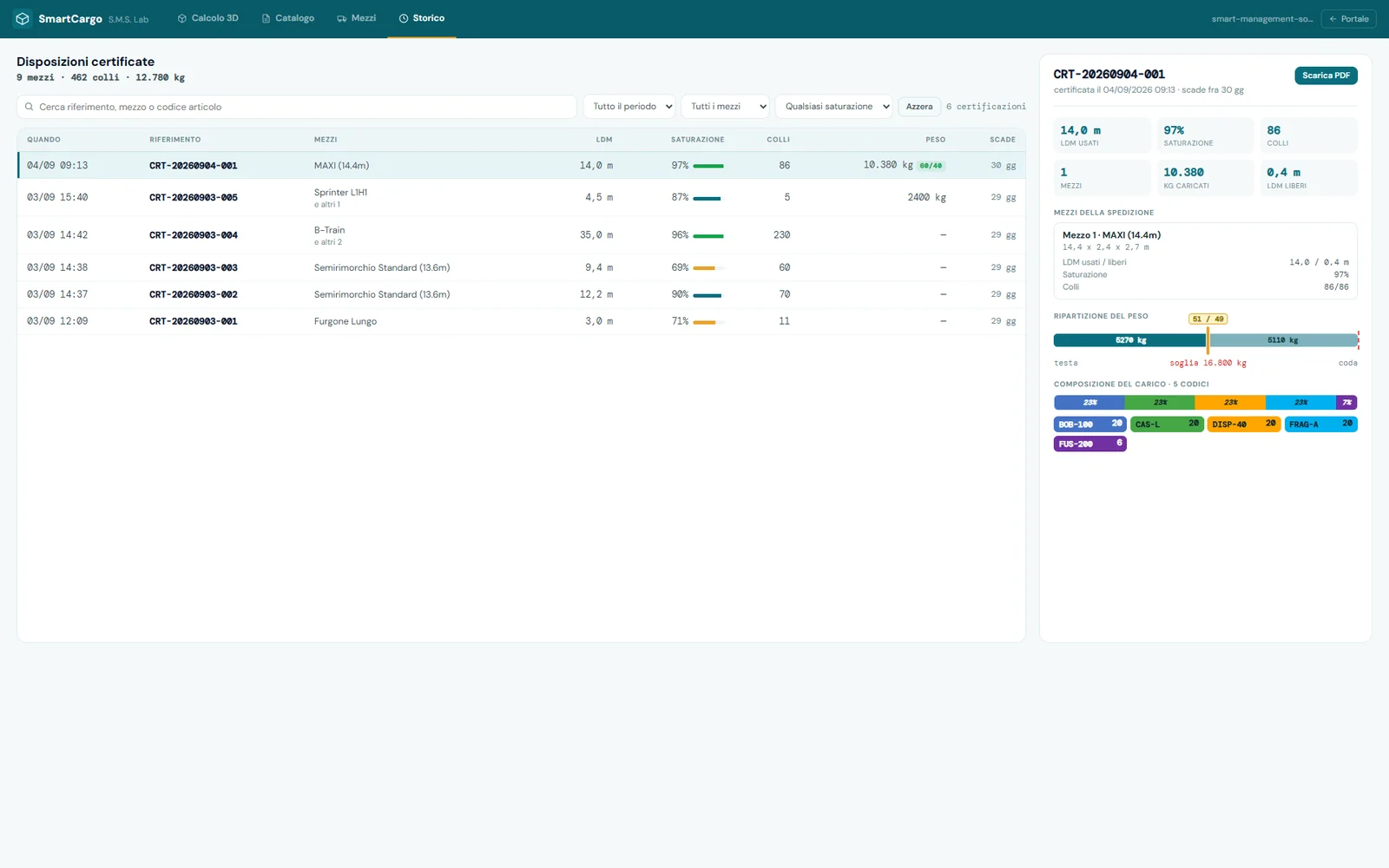Click the 51 / 49 distribution marker

(x=1208, y=319)
